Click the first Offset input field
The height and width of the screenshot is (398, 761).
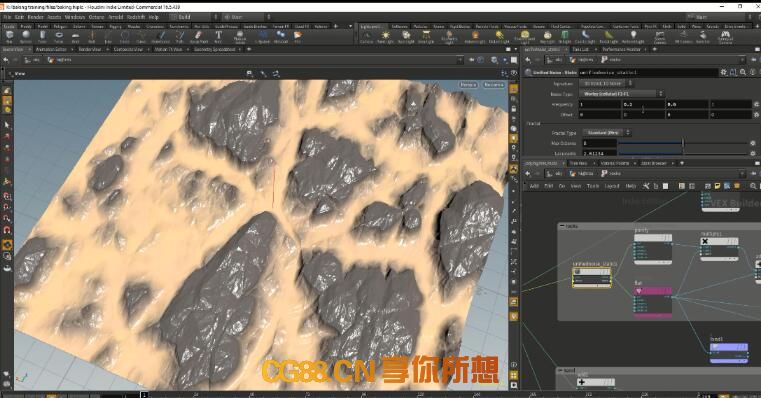click(600, 115)
